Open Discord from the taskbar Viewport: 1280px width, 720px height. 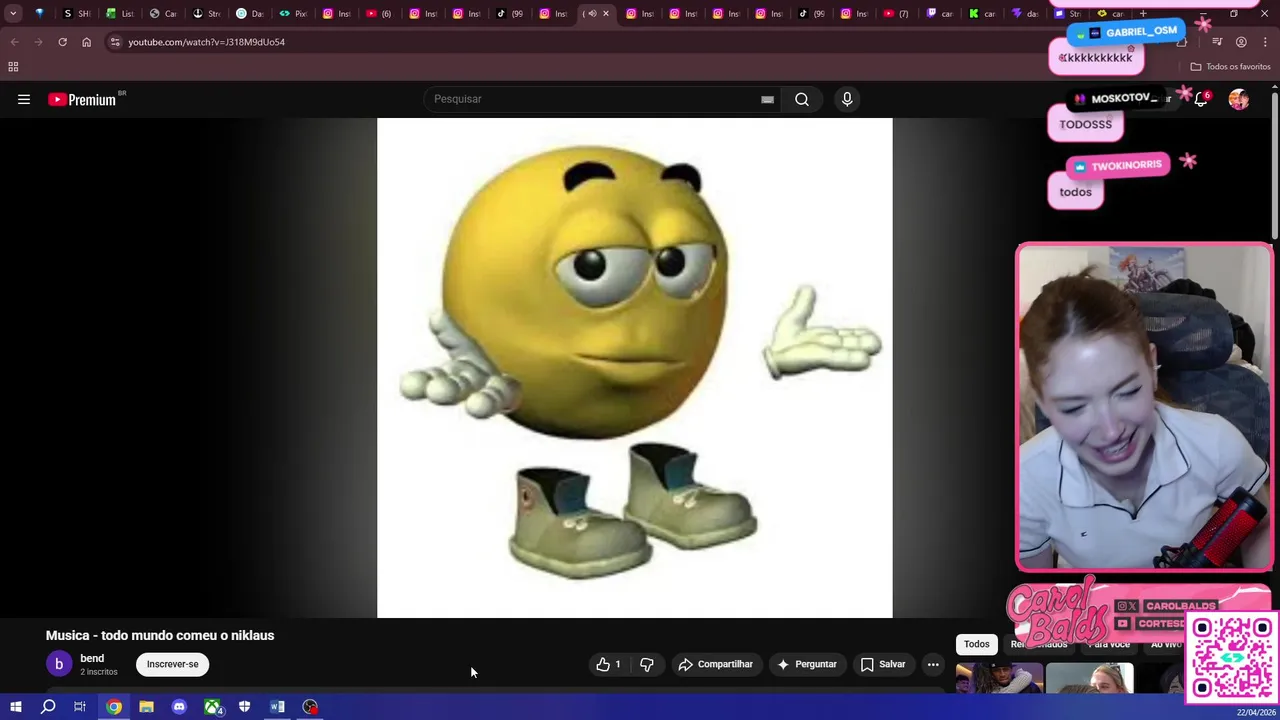179,707
